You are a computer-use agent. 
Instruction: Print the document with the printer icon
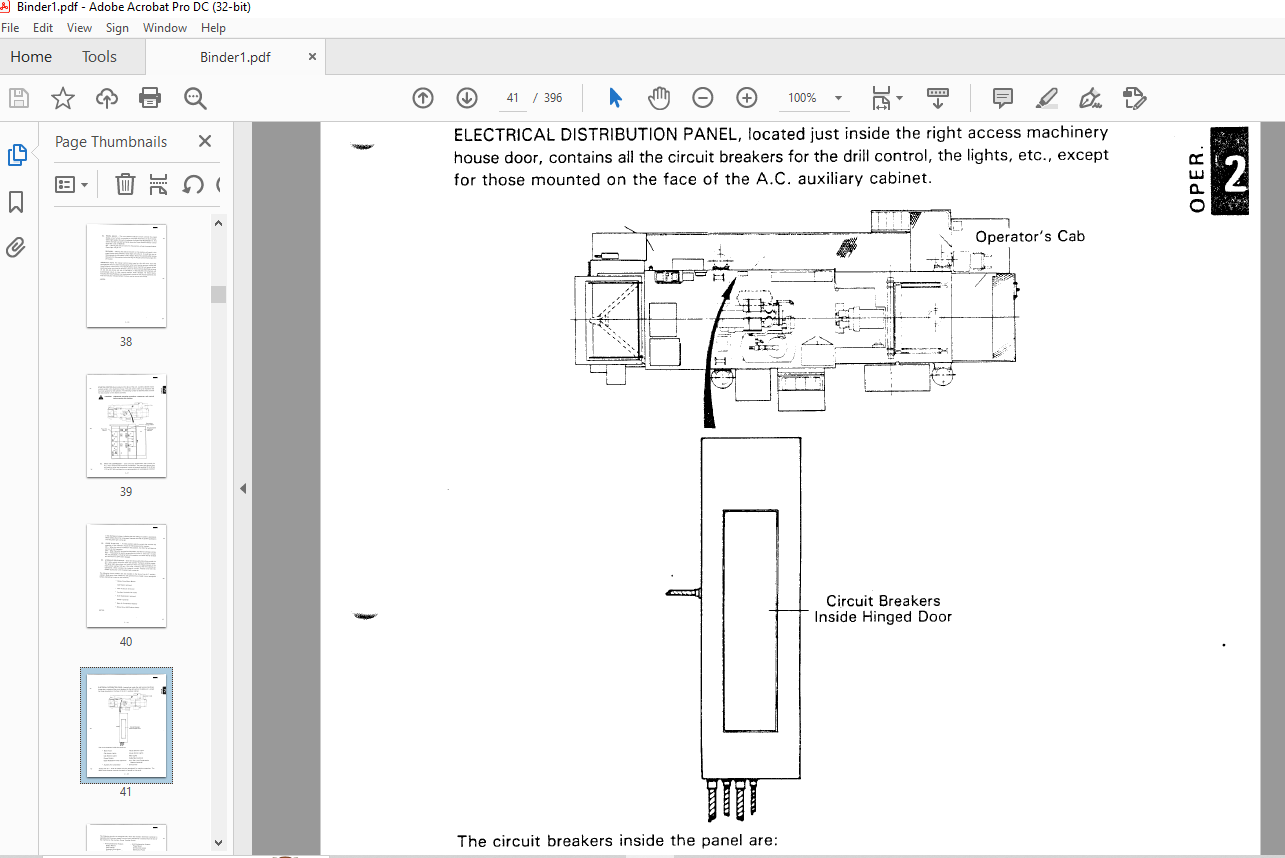[x=150, y=98]
